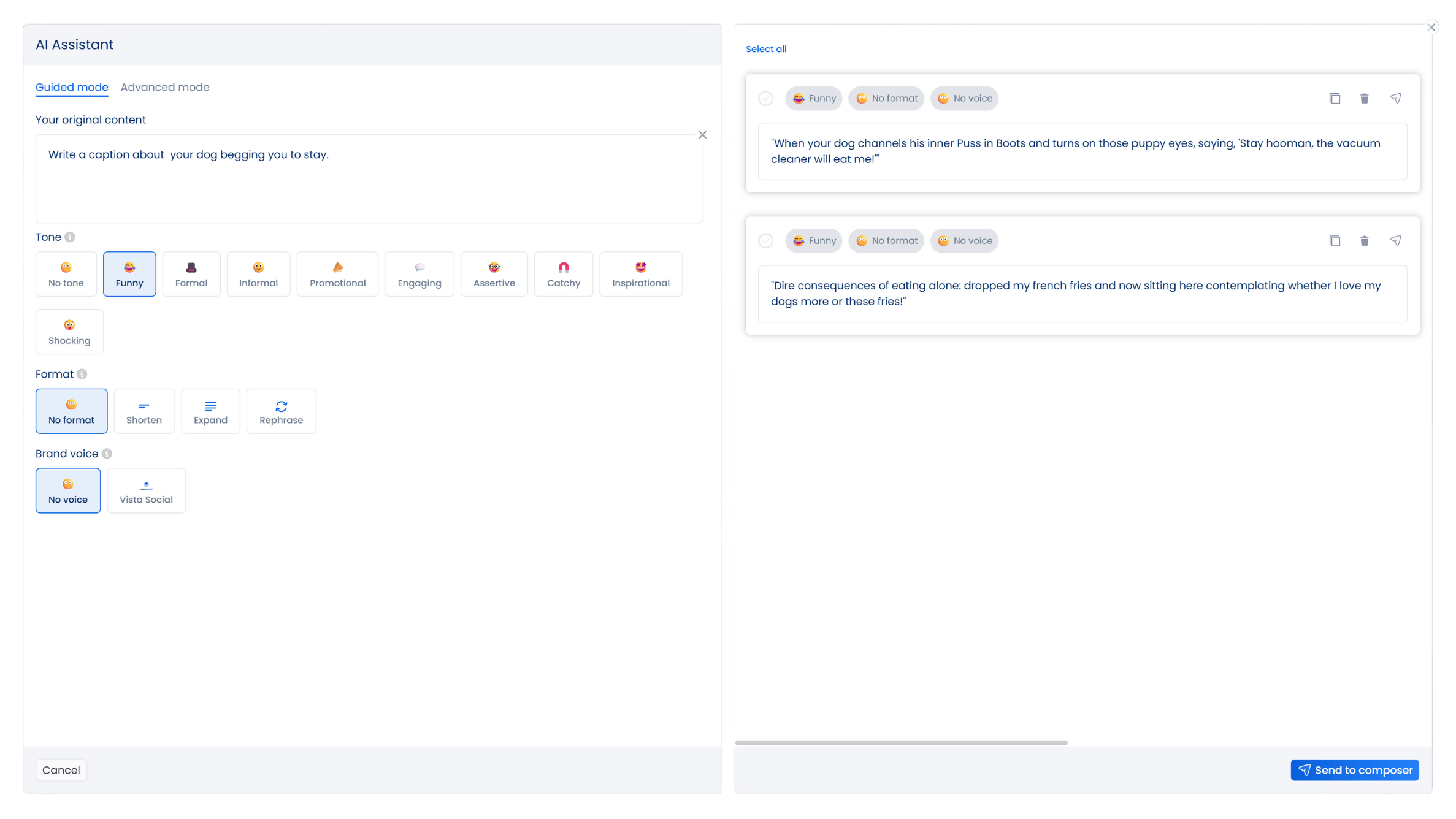
Task: Click the Tone info icon
Action: 70,237
